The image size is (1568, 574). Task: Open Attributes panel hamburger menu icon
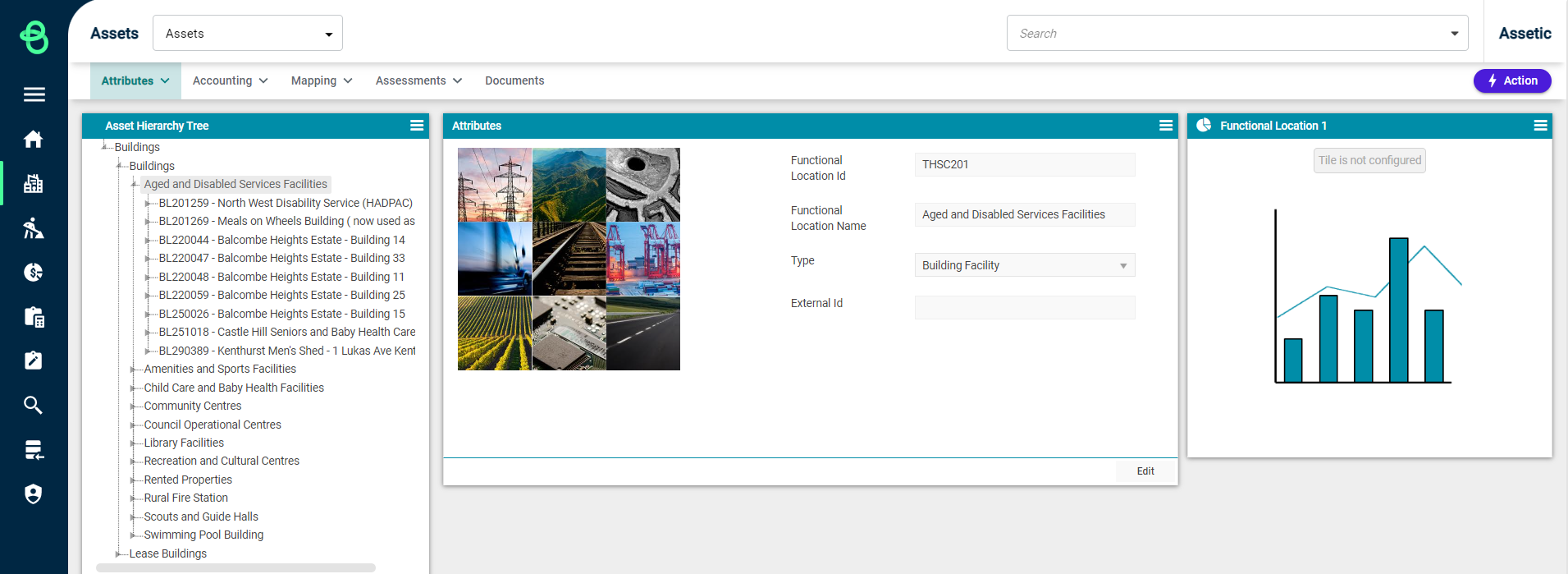click(1166, 126)
